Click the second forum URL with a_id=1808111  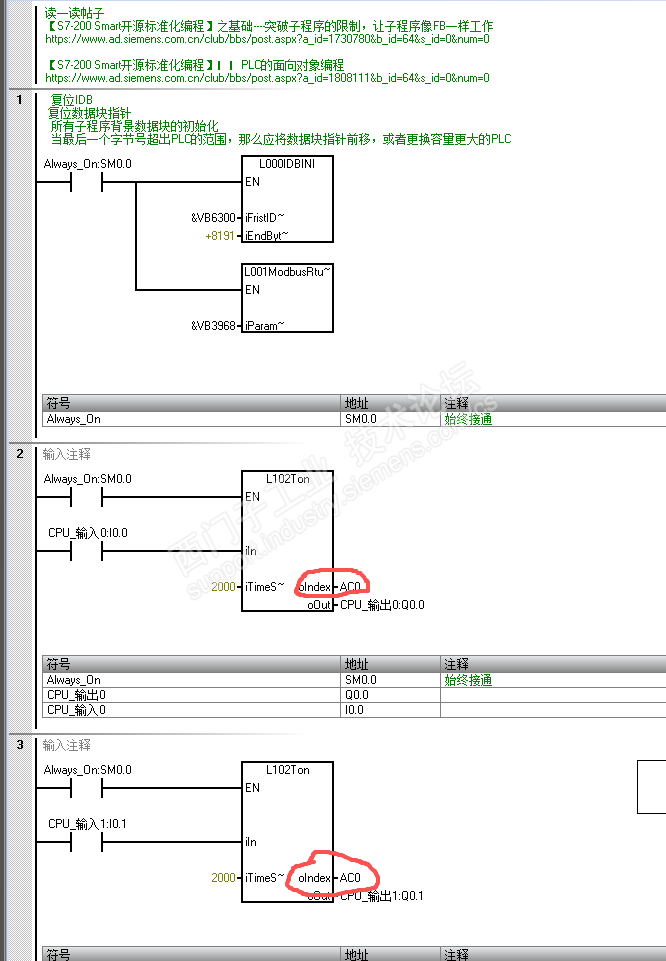coord(267,78)
